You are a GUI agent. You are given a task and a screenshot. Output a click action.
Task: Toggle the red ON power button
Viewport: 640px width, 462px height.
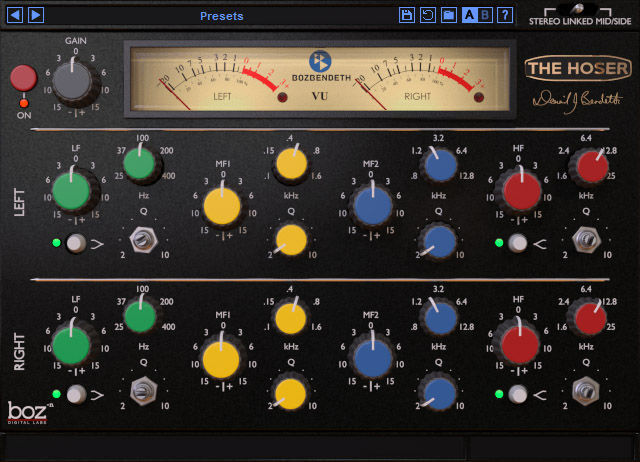[21, 77]
